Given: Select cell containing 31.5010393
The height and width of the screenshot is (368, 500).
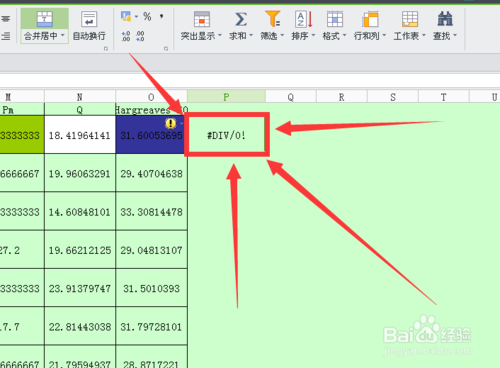Looking at the screenshot, I should (x=151, y=288).
